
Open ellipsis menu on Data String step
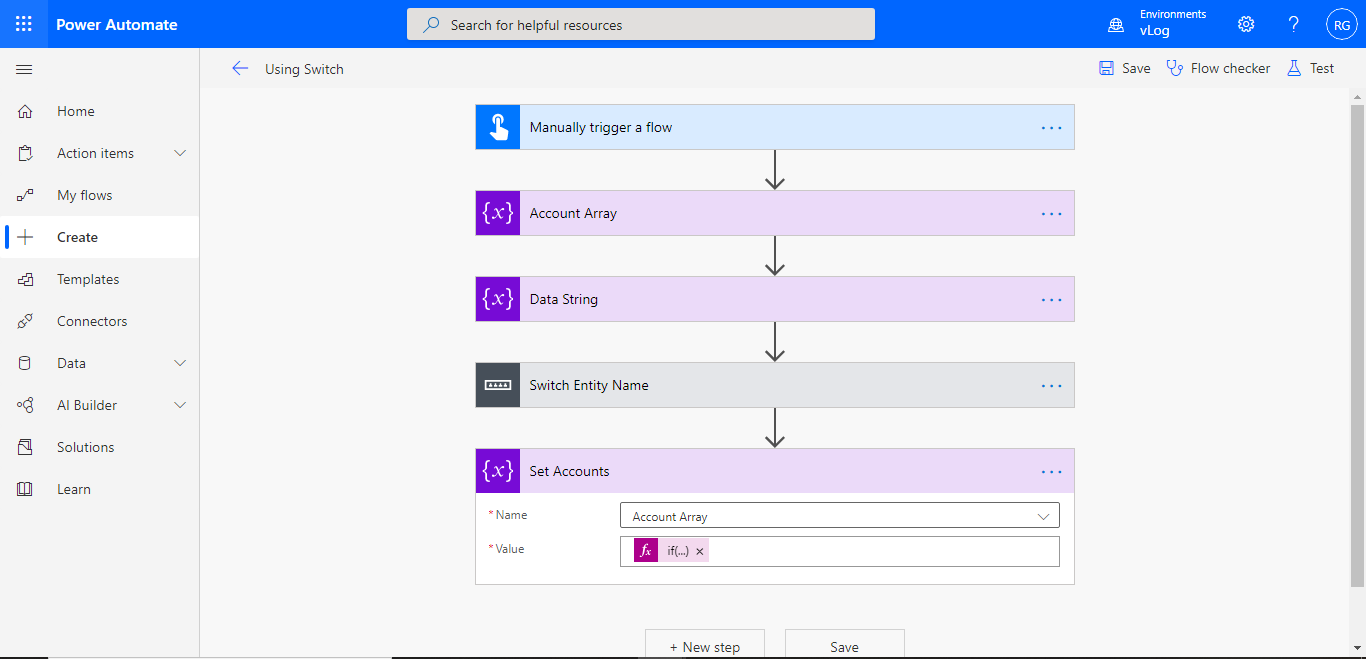click(x=1051, y=299)
